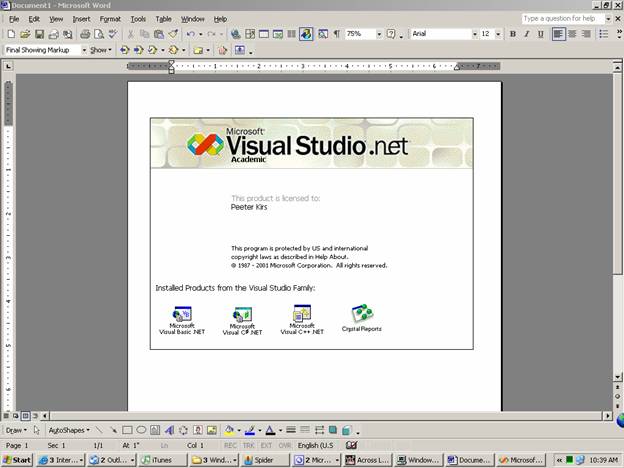Open the Font Color dropdown arrow
The width and height of the screenshot is (624, 468).
coord(280,430)
